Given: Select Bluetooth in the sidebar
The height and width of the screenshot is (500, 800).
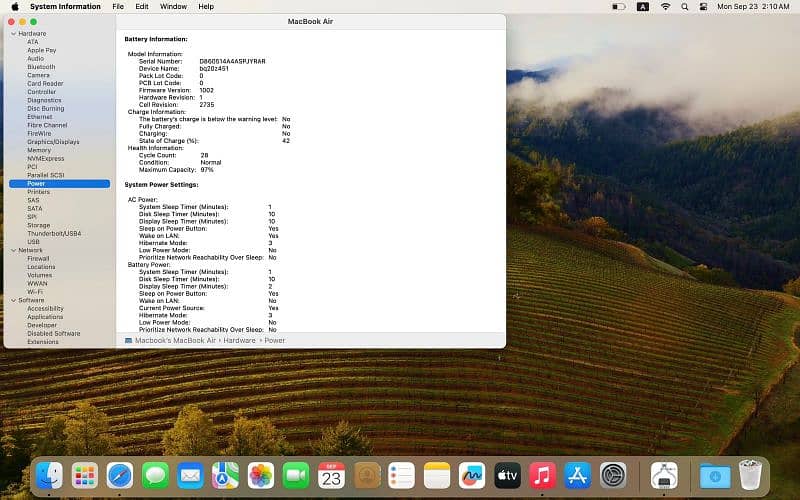Looking at the screenshot, I should 41,67.
